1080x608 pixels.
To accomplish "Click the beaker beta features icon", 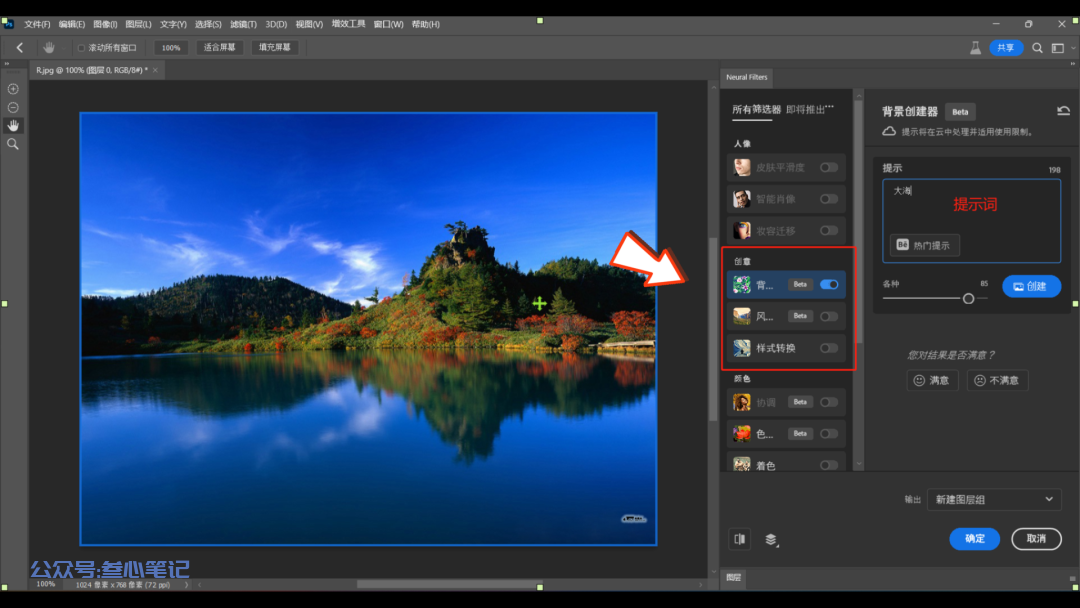I will 975,48.
